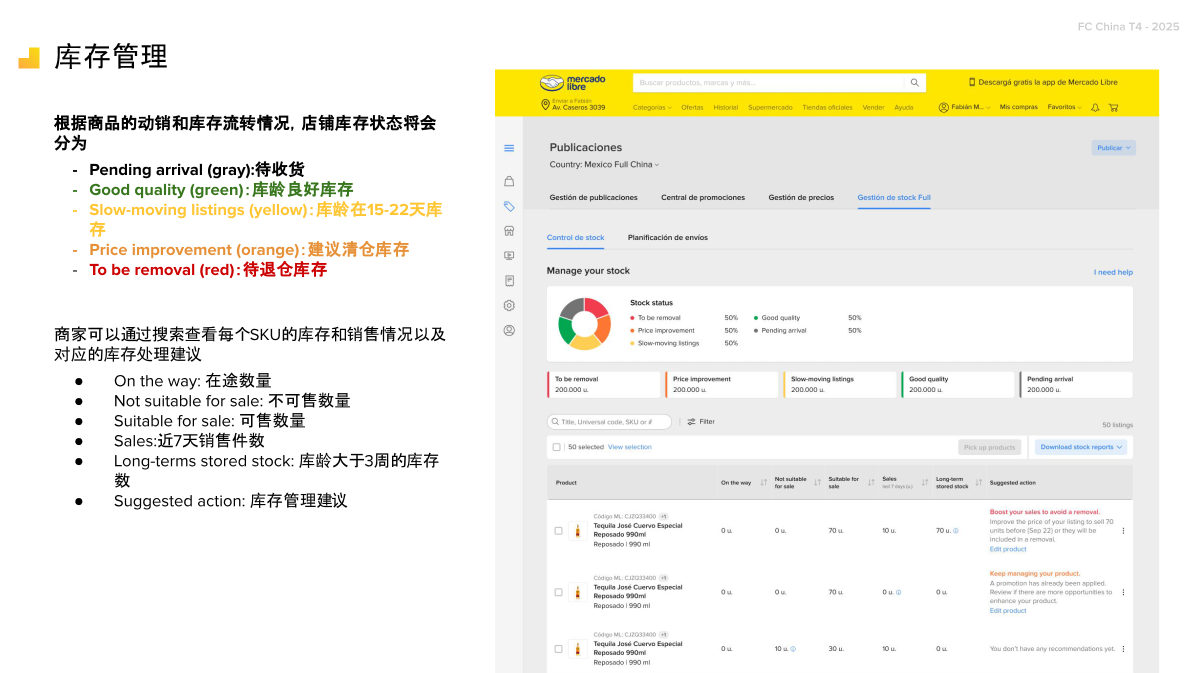Viewport: 1197px width, 673px height.
Task: Check the product in Boost your sales row
Action: click(559, 530)
